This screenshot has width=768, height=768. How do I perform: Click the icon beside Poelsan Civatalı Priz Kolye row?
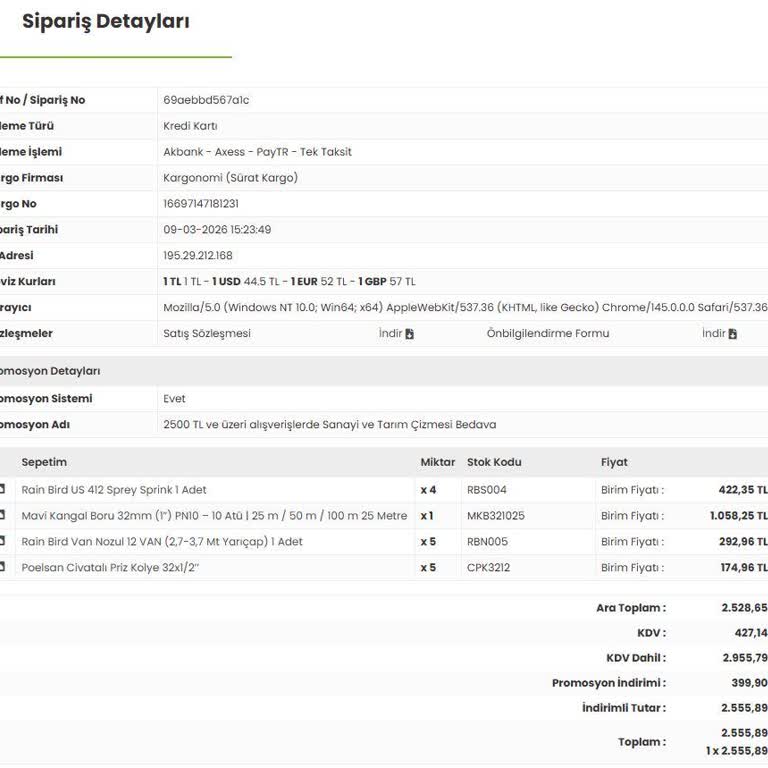pos(2,568)
